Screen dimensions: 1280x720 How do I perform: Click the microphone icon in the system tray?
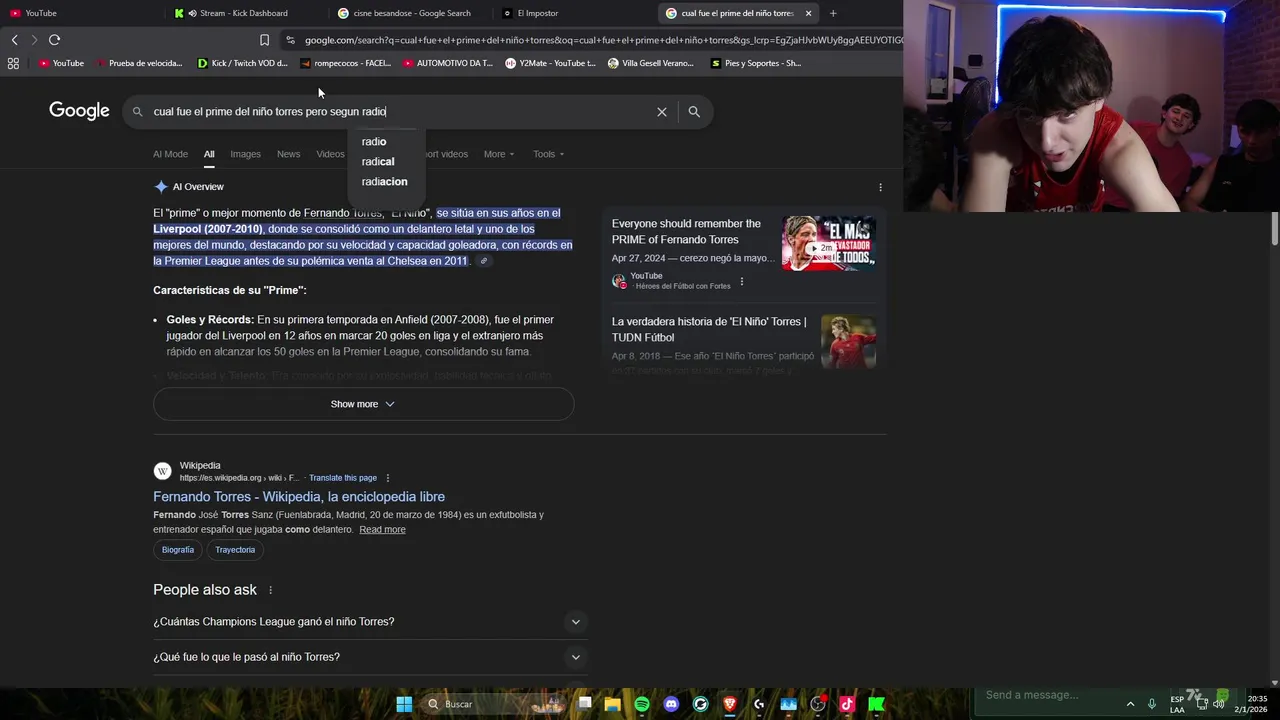click(1152, 704)
